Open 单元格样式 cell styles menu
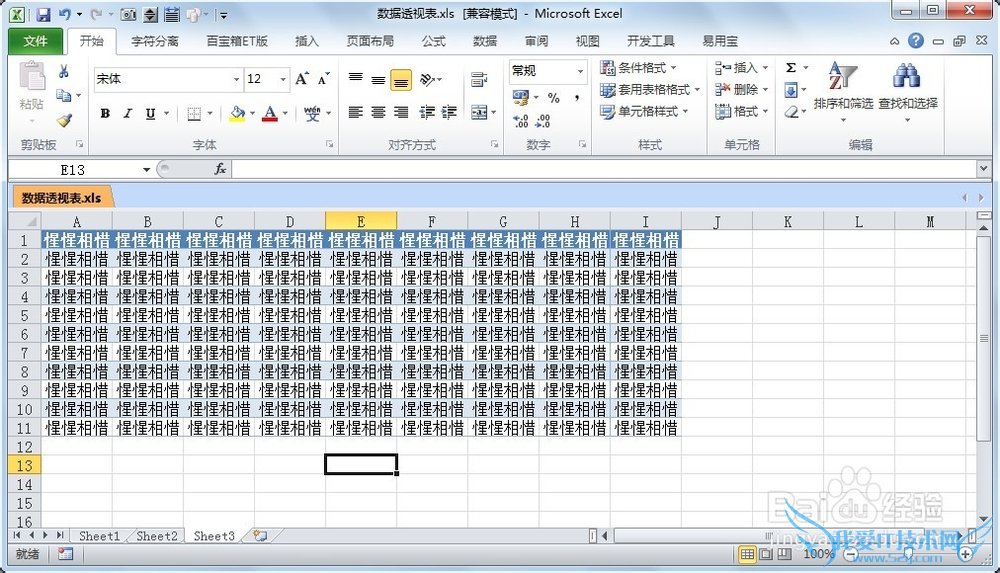The image size is (1000, 573). (x=645, y=112)
